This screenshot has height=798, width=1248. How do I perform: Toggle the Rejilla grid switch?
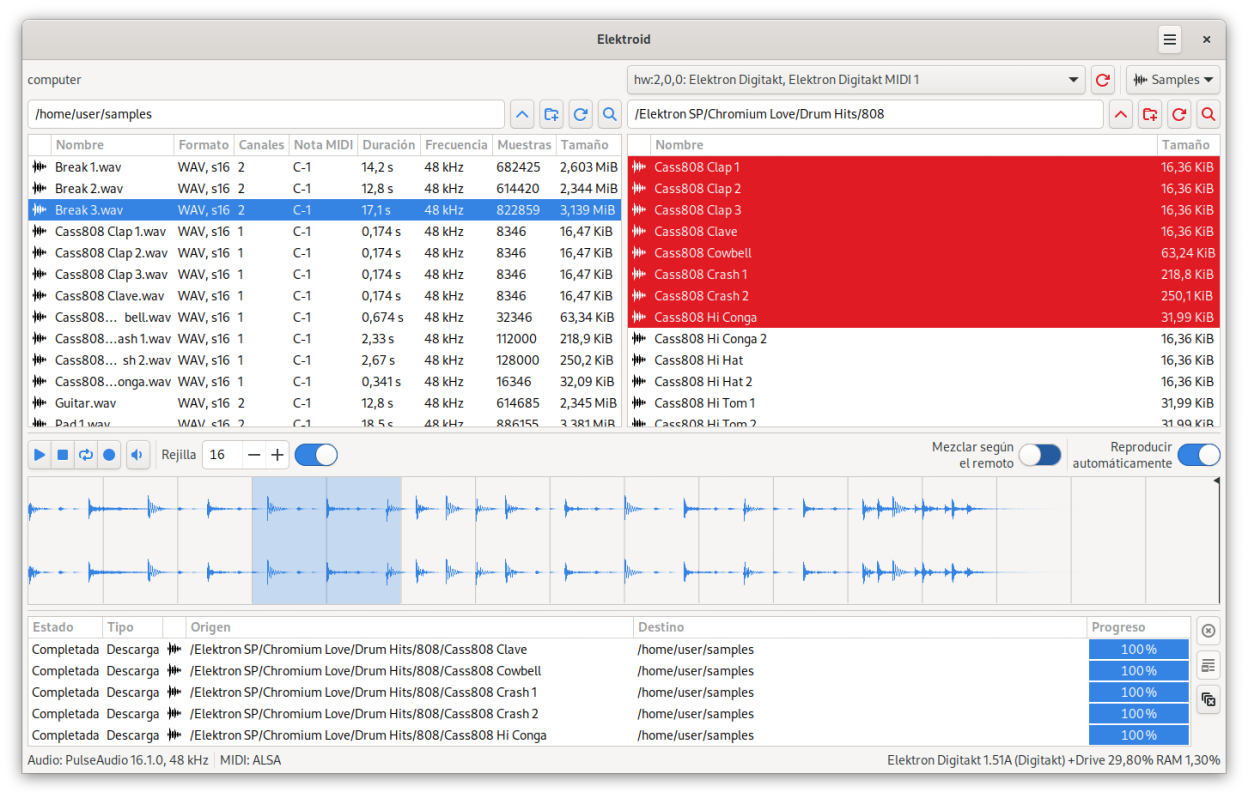coord(316,455)
